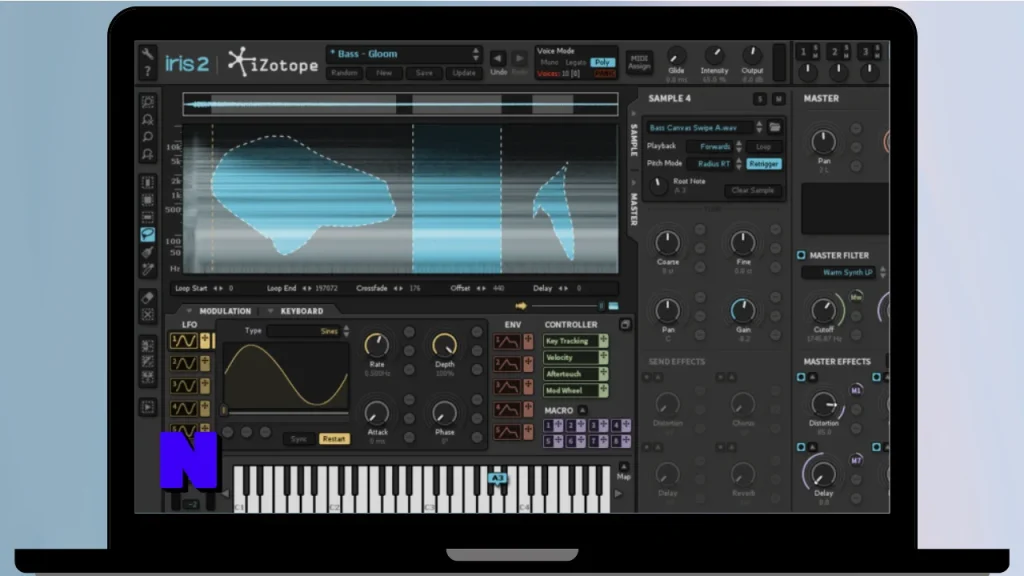Open help with the question mark icon
The width and height of the screenshot is (1024, 576).
click(x=148, y=71)
